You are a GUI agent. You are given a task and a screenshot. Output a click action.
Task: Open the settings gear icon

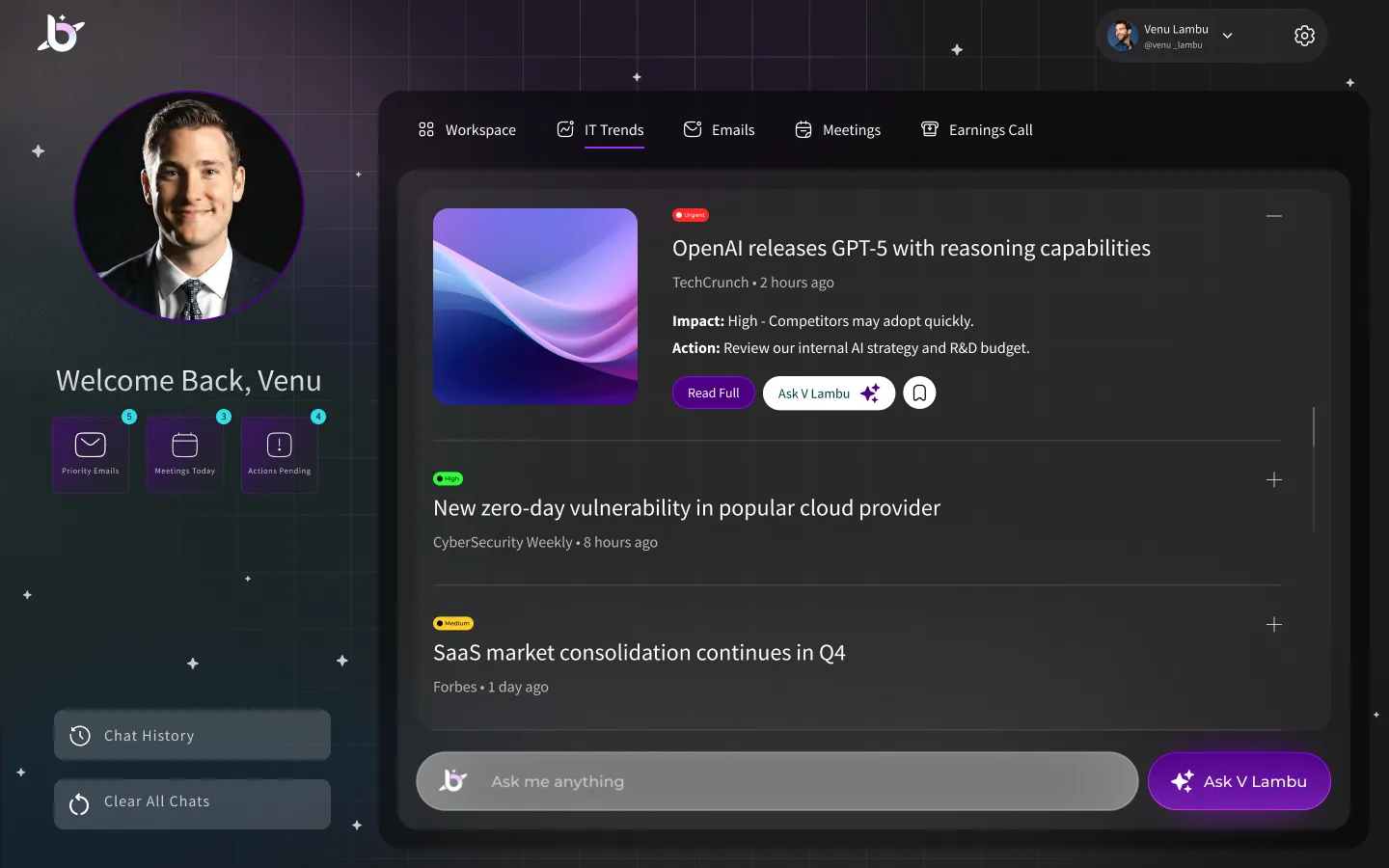click(1304, 36)
